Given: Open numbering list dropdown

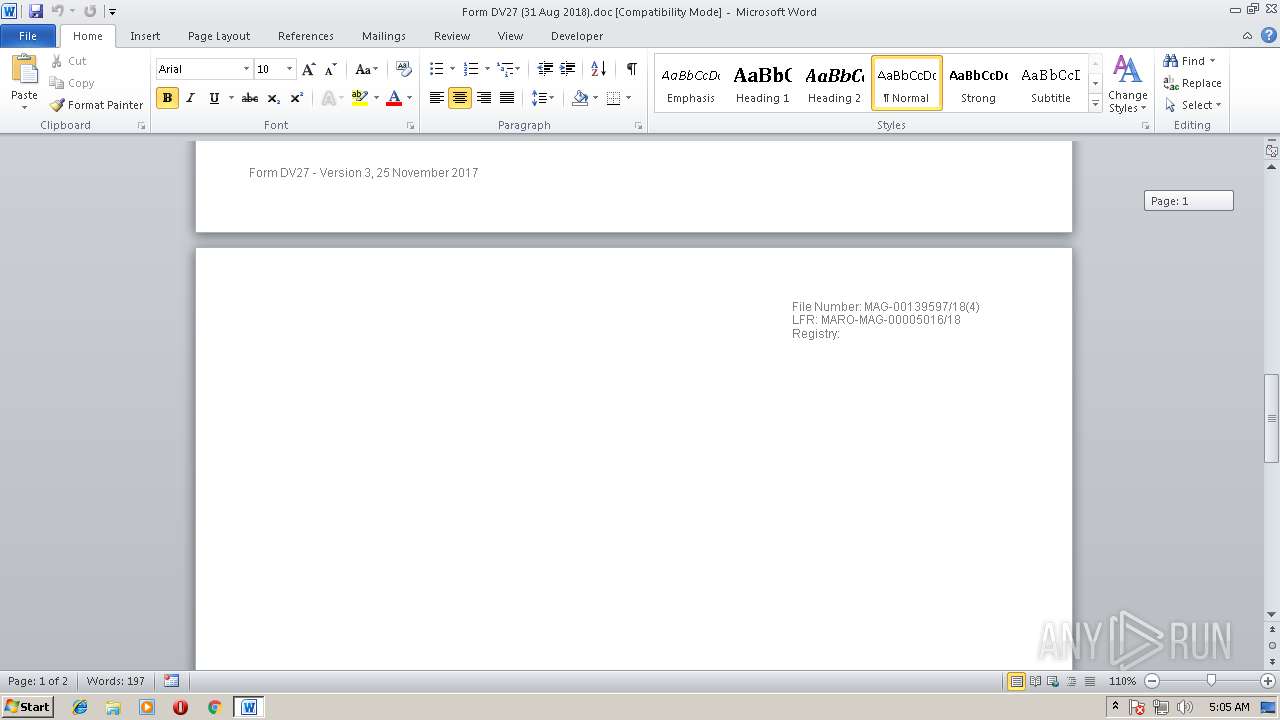Looking at the screenshot, I should tap(487, 69).
